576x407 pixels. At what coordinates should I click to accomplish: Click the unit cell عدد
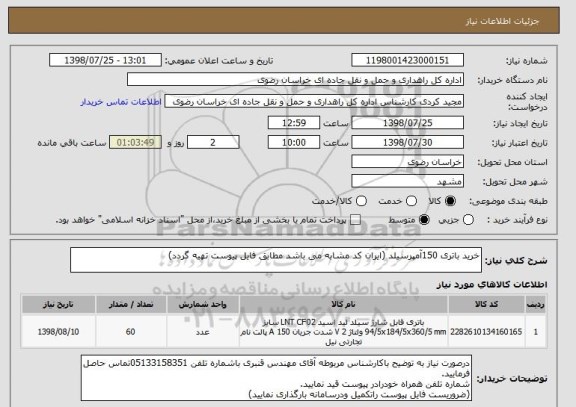[203, 332]
